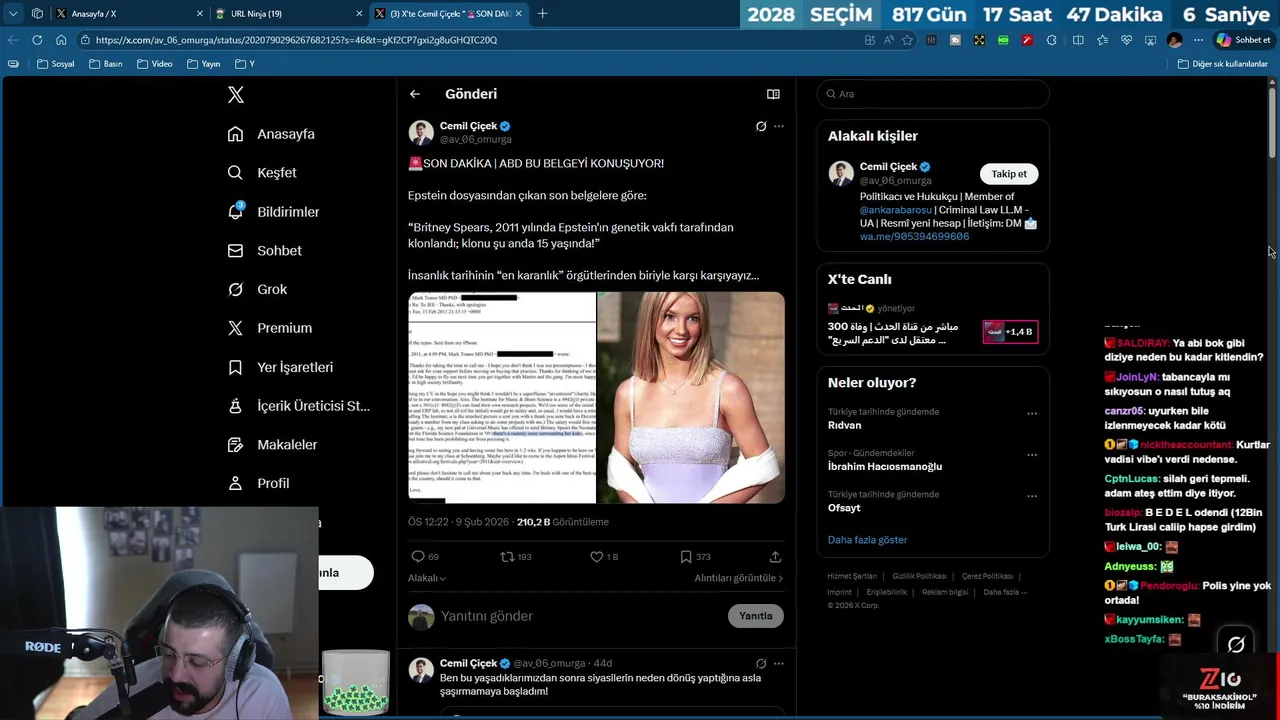Image resolution: width=1280 pixels, height=720 pixels.
Task: Open Keşfet in sidebar
Action: [x=262, y=173]
